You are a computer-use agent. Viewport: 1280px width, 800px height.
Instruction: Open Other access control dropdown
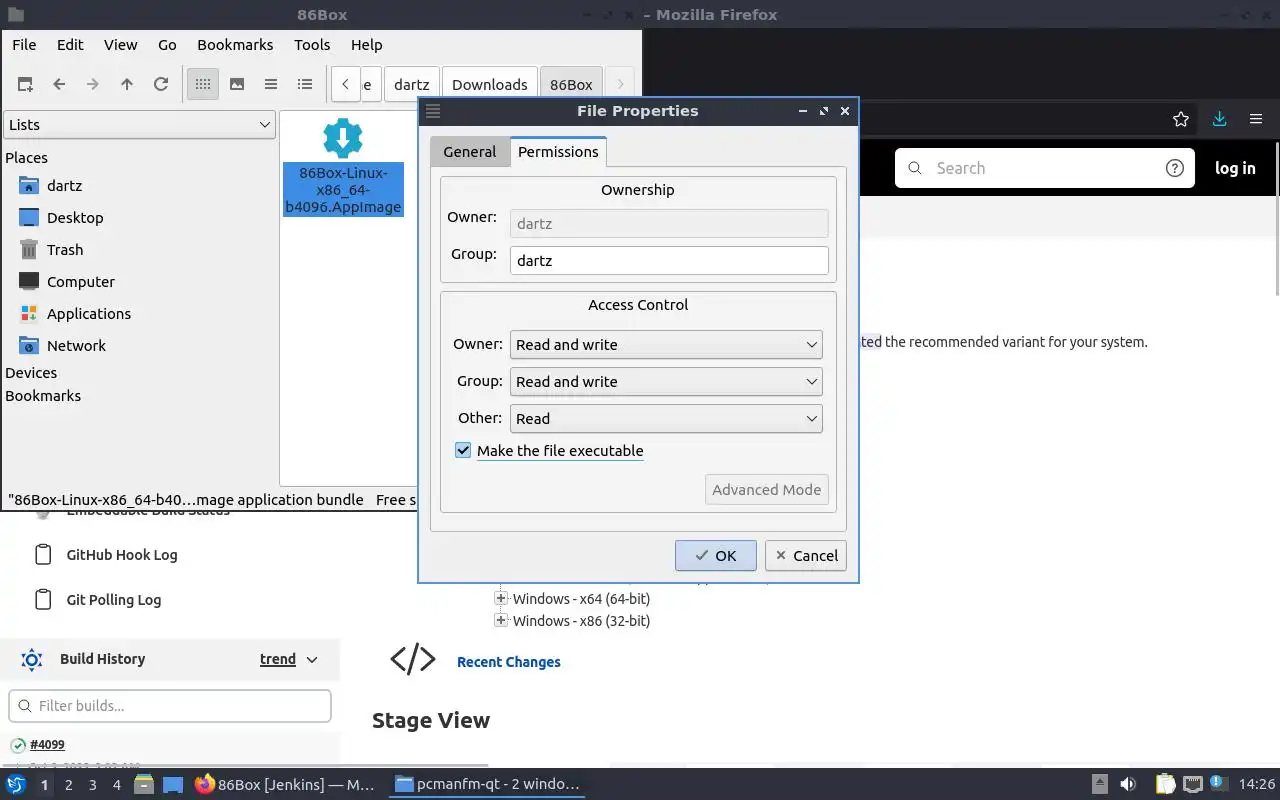(666, 418)
